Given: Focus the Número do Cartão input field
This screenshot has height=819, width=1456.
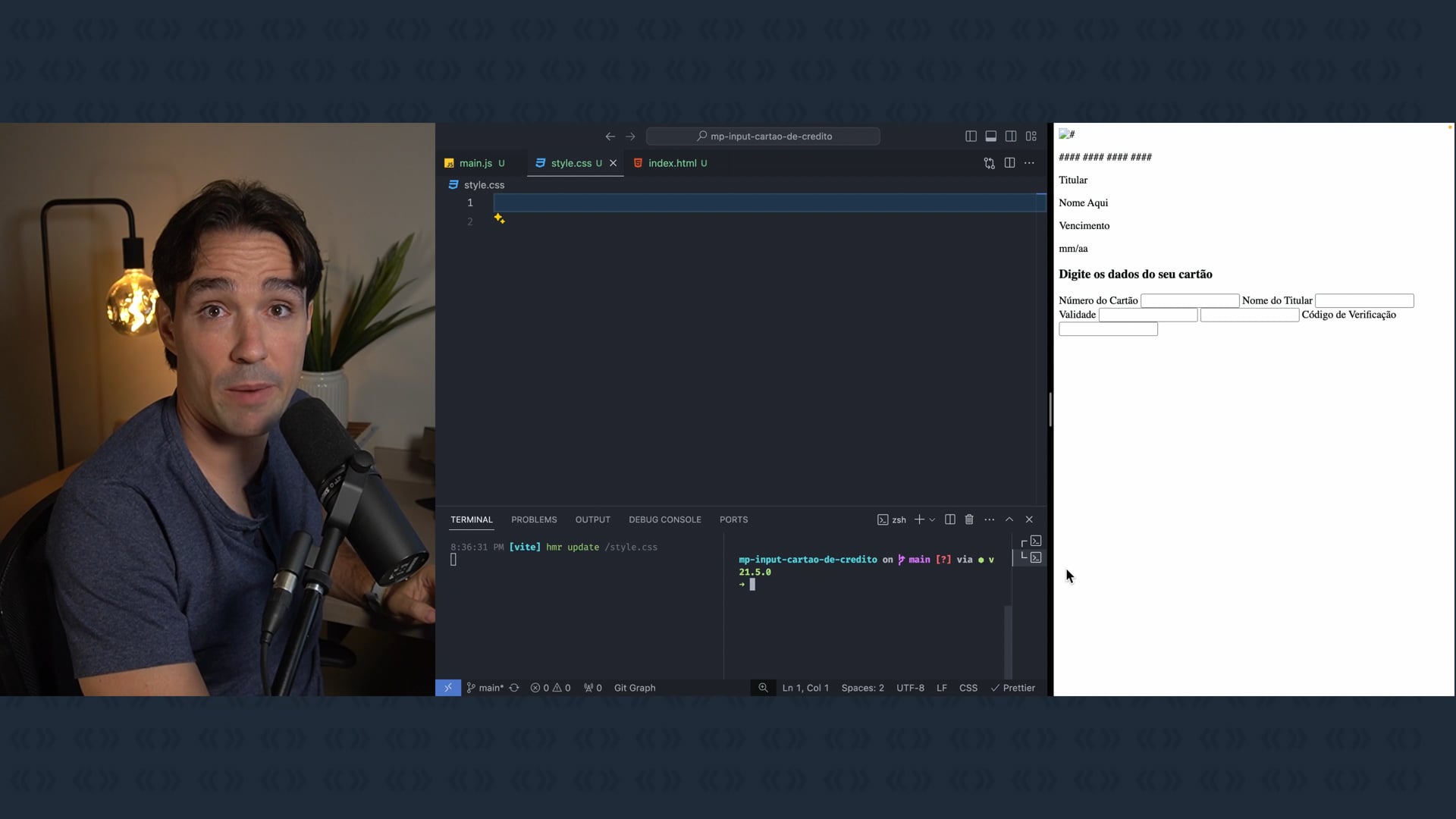Looking at the screenshot, I should pos(1190,301).
